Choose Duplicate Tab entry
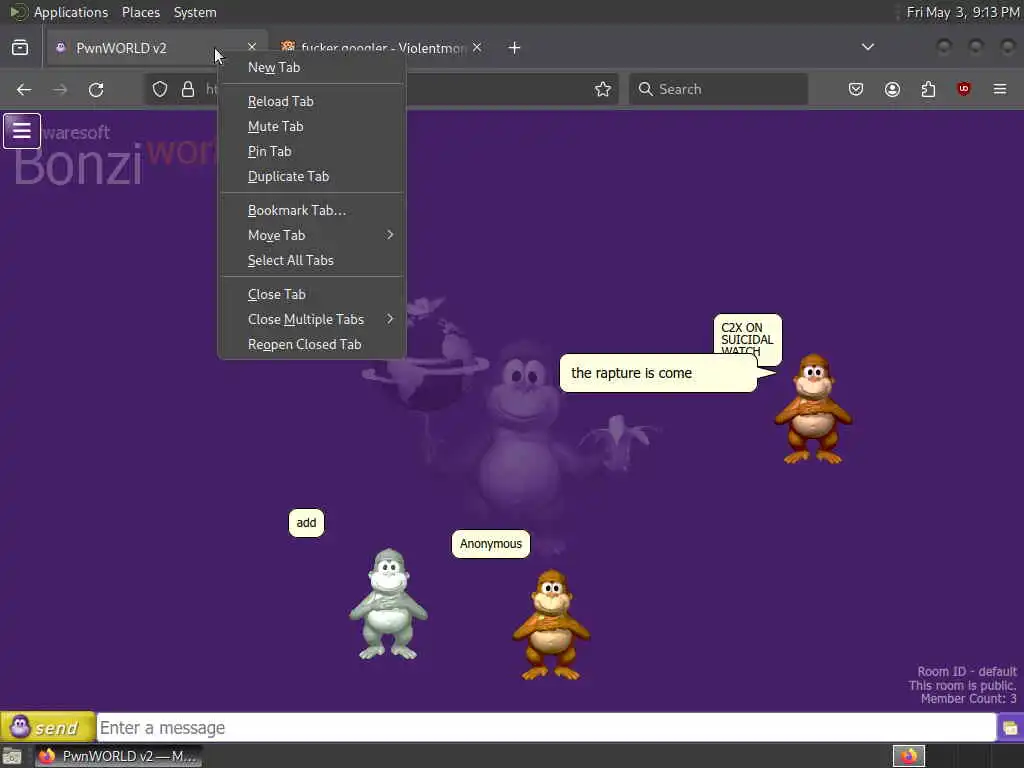This screenshot has height=768, width=1024. click(312, 176)
